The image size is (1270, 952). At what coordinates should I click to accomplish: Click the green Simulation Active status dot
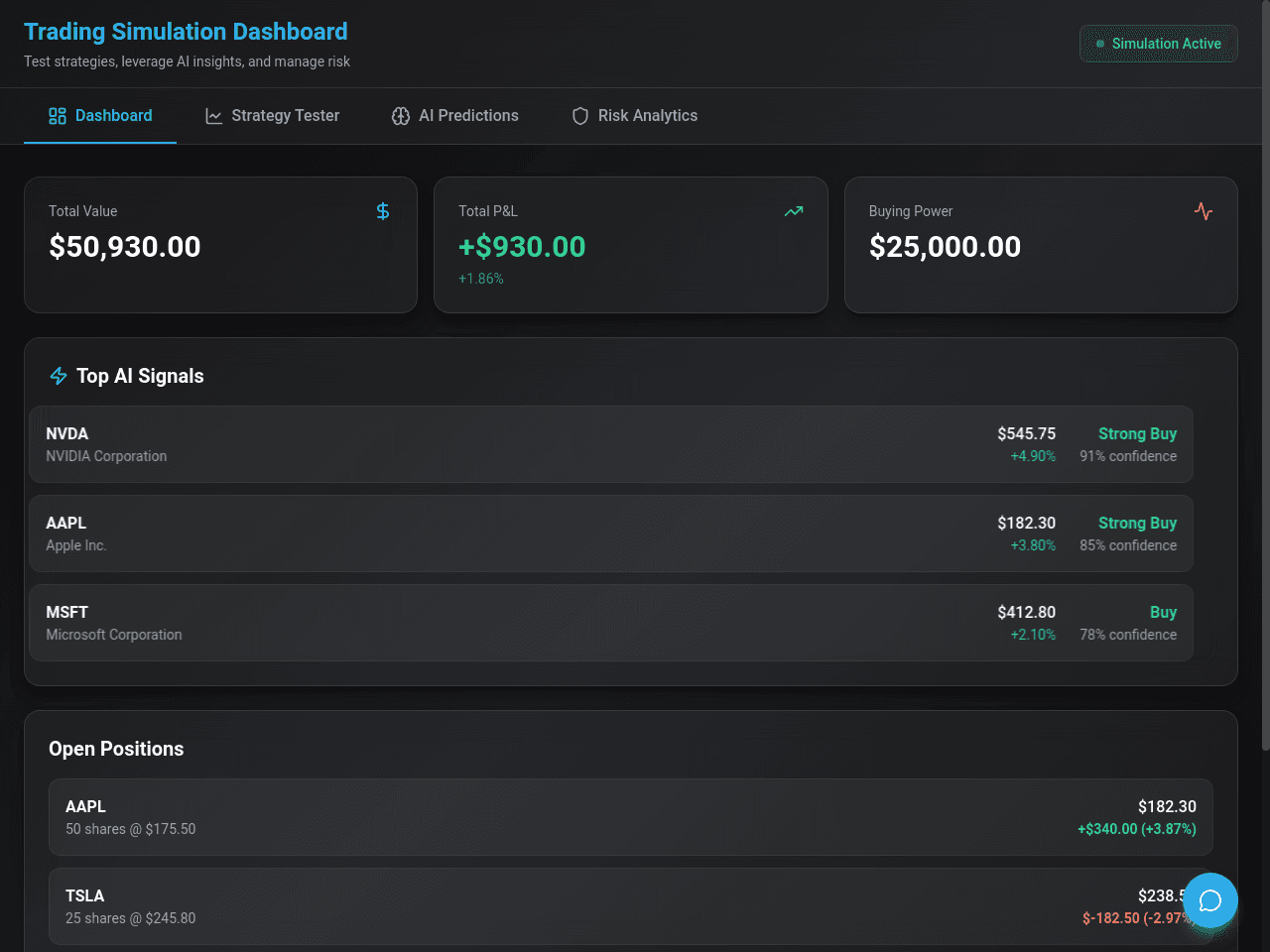pyautogui.click(x=1100, y=44)
